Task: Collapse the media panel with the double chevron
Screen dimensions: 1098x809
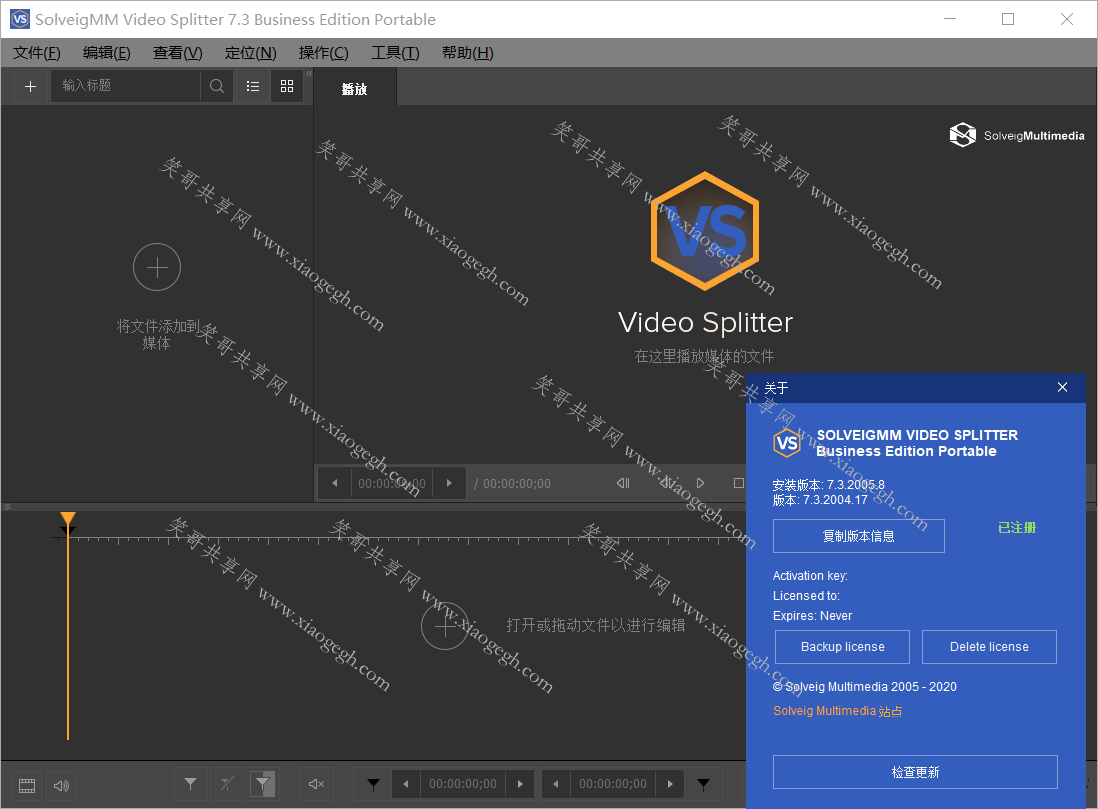Action: [x=309, y=73]
